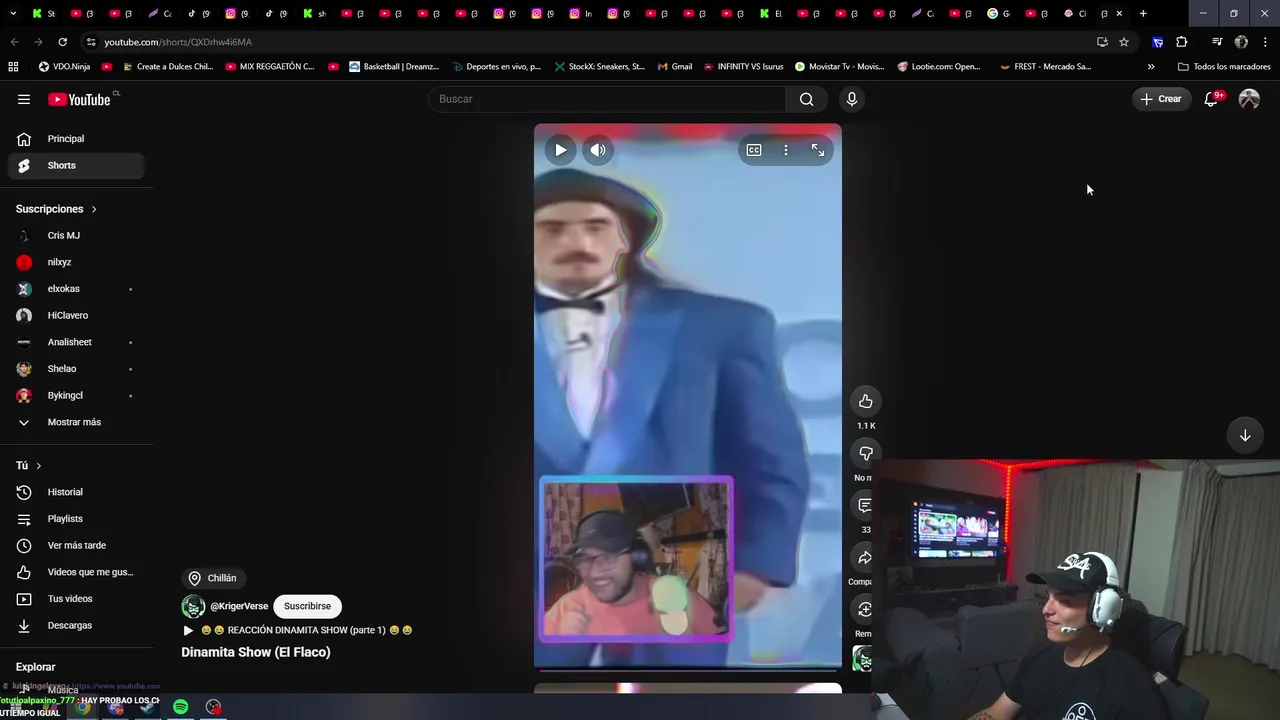1280x720 pixels.
Task: Remix this Short
Action: (x=864, y=610)
